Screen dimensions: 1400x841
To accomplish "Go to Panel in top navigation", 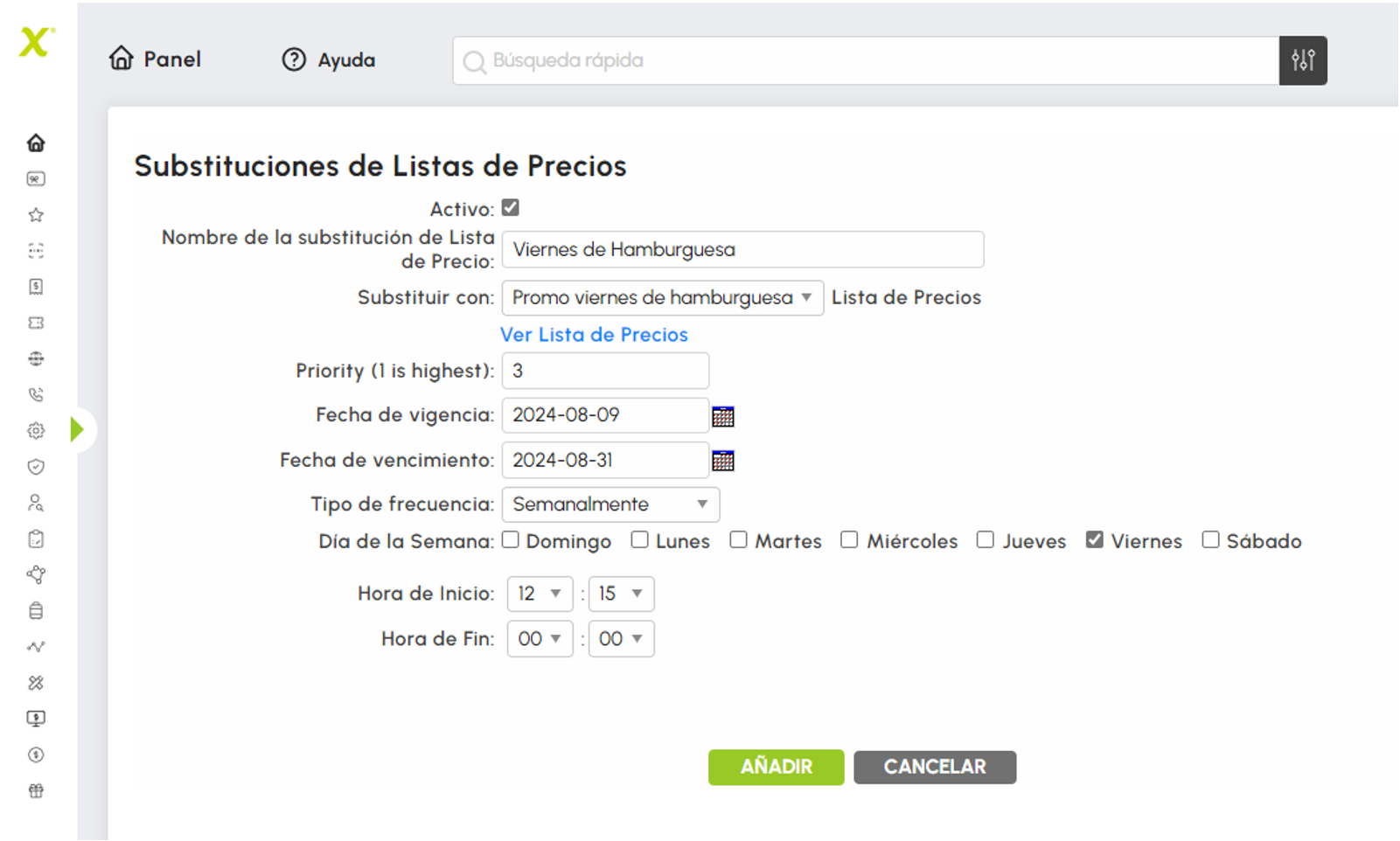I will [155, 59].
